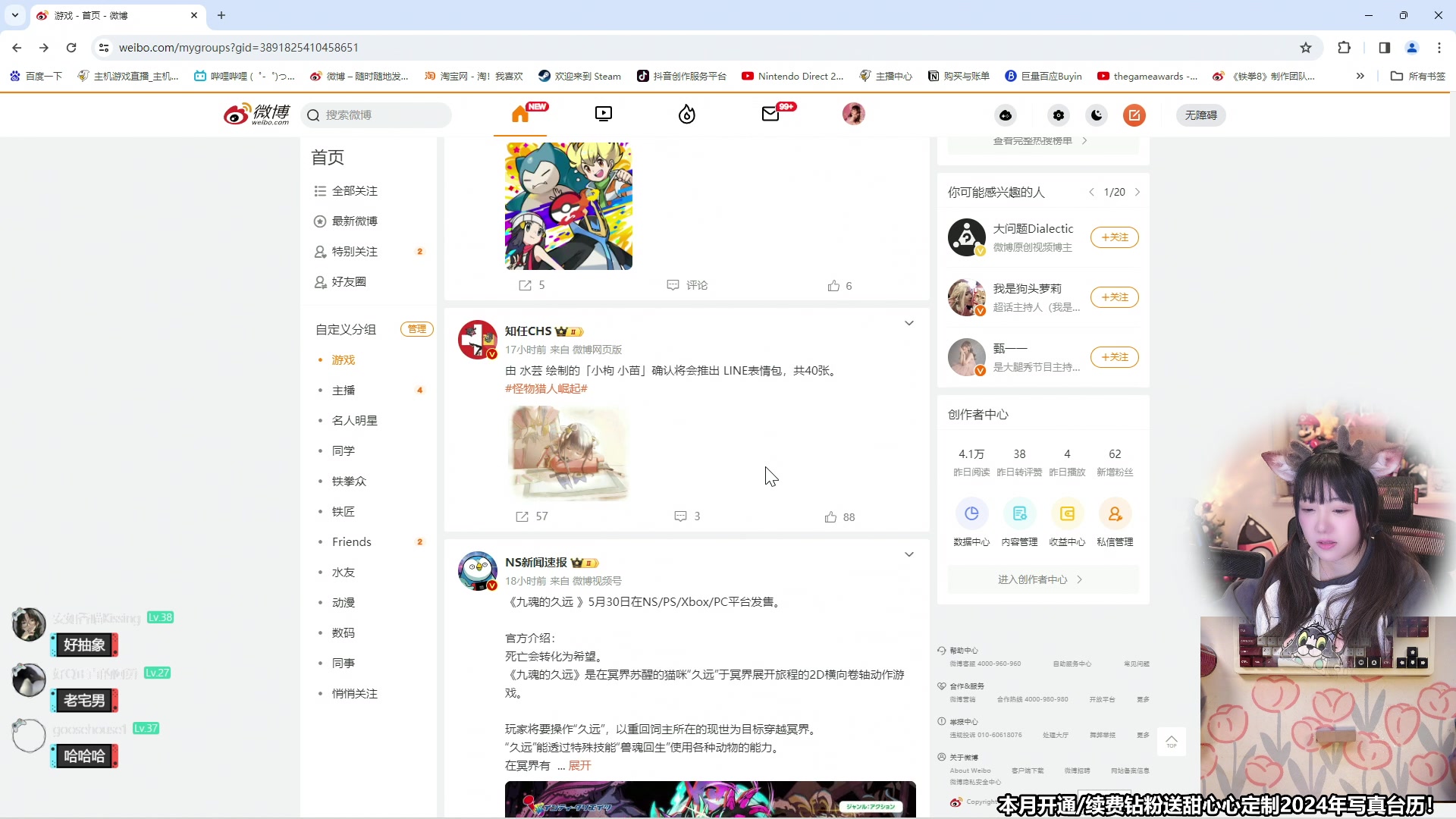Viewport: 1456px width, 819px height.
Task: Open the compose post pencil icon
Action: point(1134,115)
